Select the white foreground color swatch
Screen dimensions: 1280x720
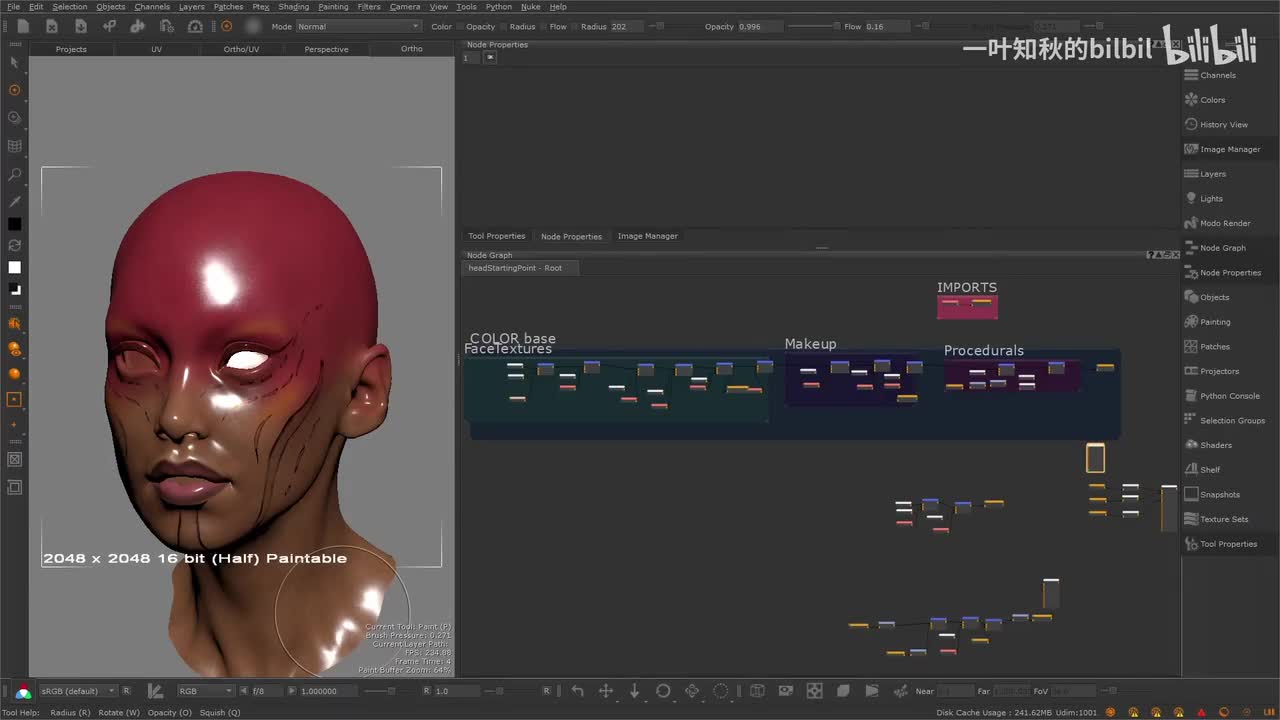pos(14,267)
